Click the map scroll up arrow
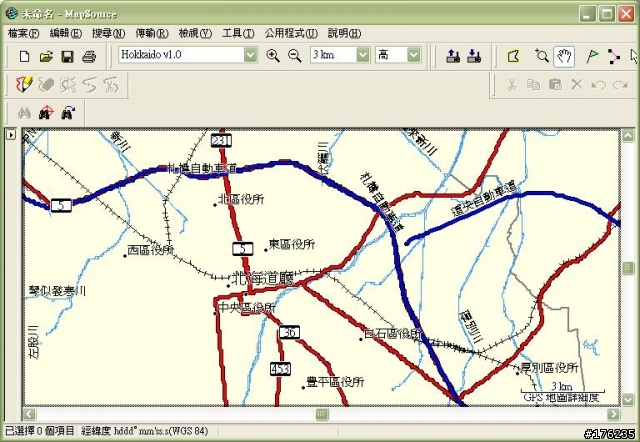 pyautogui.click(x=628, y=135)
